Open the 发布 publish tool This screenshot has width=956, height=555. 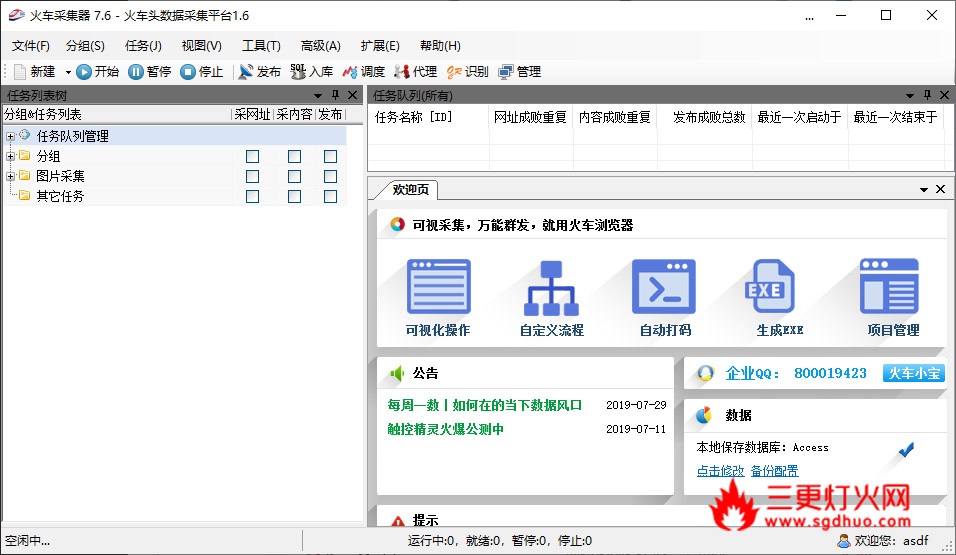(260, 72)
